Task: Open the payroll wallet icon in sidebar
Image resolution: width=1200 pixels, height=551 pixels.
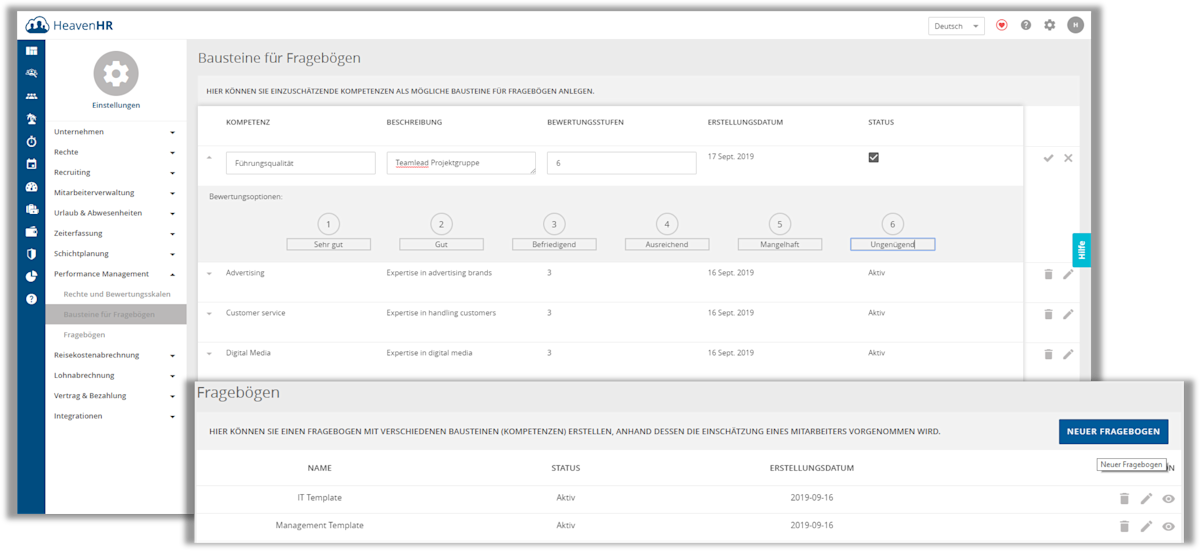Action: [x=31, y=232]
